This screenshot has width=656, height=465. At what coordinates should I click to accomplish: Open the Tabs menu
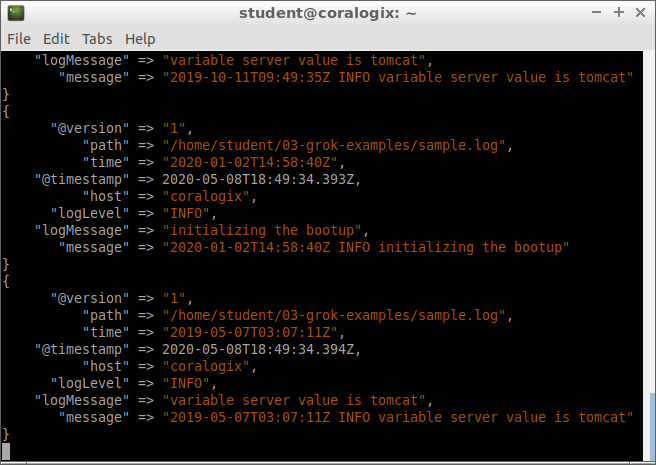pyautogui.click(x=97, y=39)
